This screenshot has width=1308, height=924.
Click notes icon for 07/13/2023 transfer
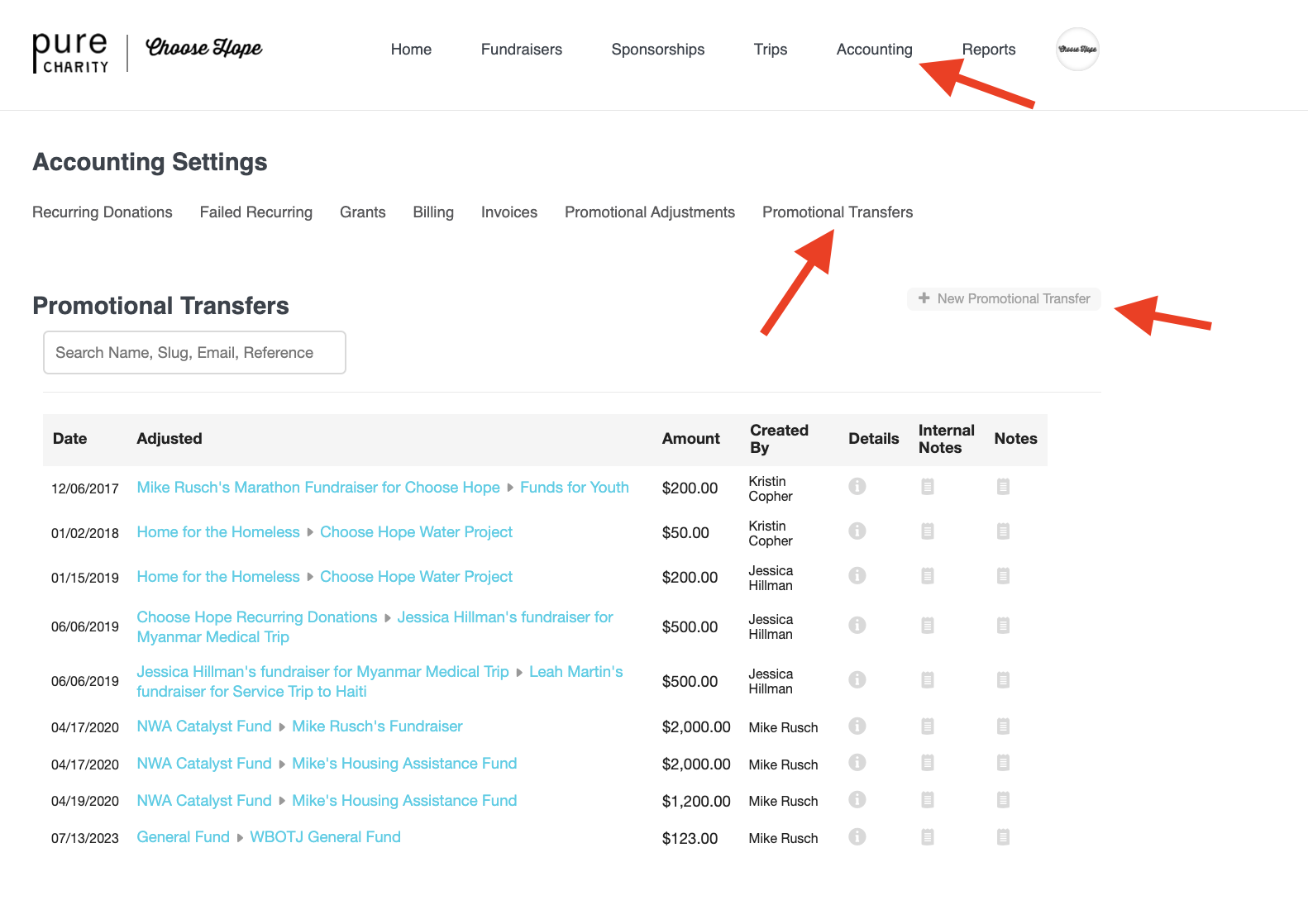coord(1003,837)
